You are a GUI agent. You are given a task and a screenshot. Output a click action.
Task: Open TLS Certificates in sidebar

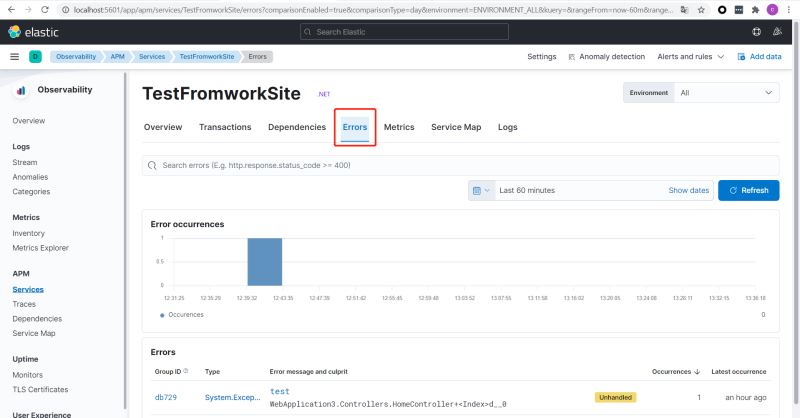(x=40, y=389)
